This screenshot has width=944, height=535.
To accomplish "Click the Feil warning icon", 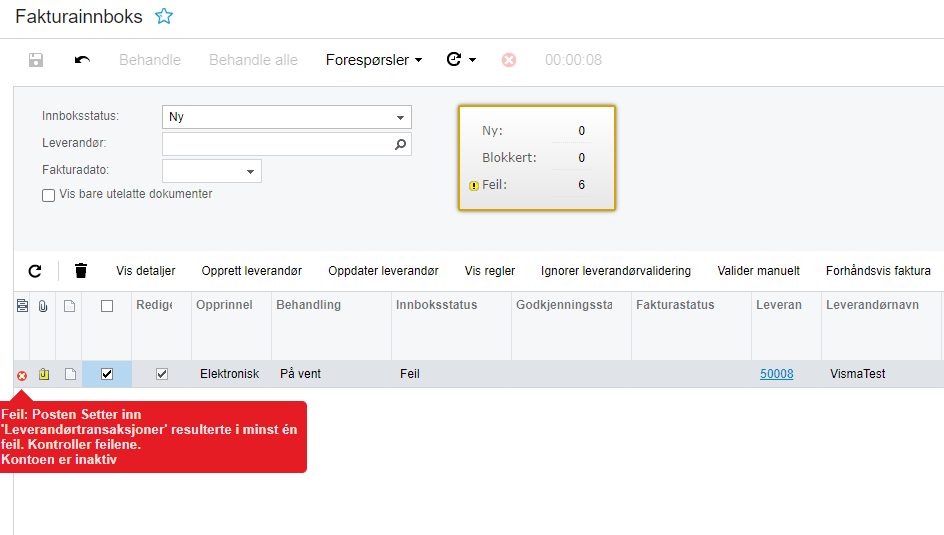I will pyautogui.click(x=474, y=185).
